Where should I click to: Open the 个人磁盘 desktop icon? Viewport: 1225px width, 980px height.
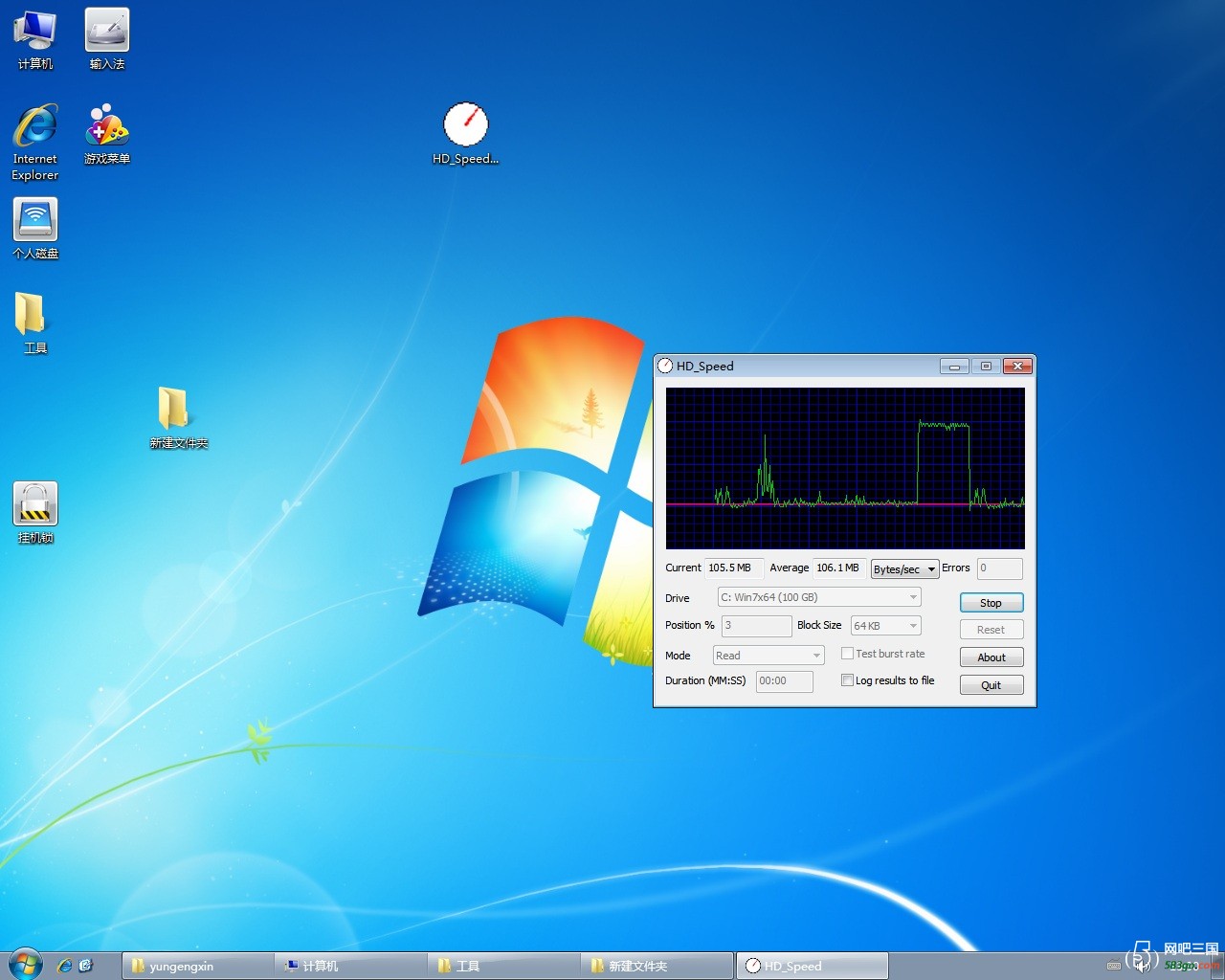pyautogui.click(x=35, y=229)
